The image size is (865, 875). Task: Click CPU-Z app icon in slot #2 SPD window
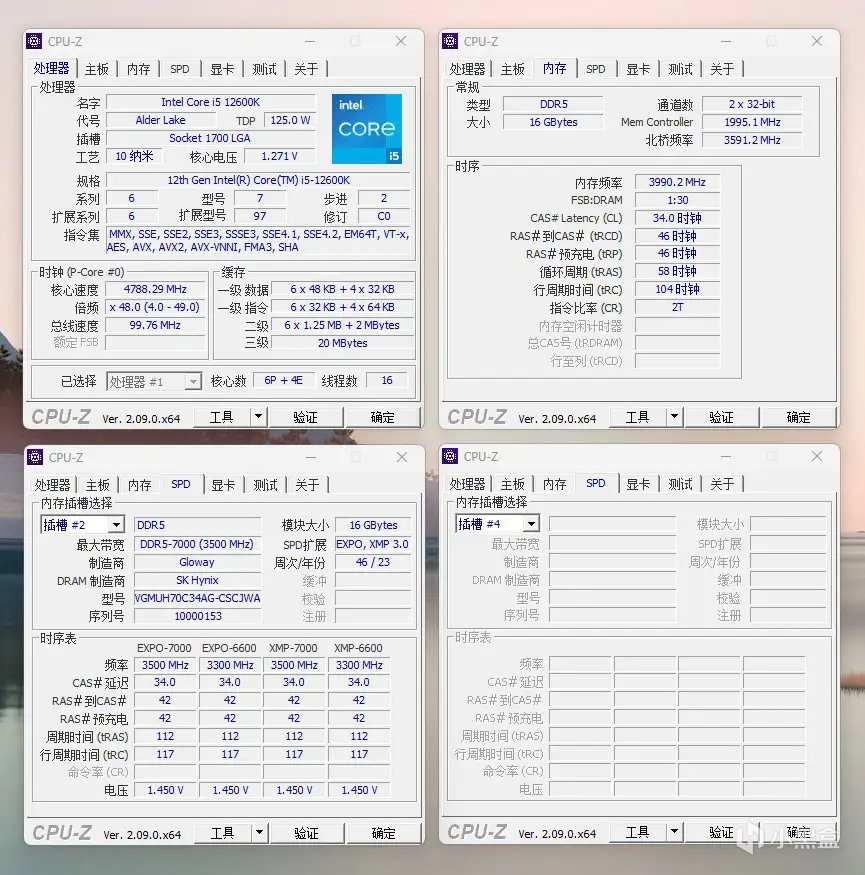click(x=35, y=457)
